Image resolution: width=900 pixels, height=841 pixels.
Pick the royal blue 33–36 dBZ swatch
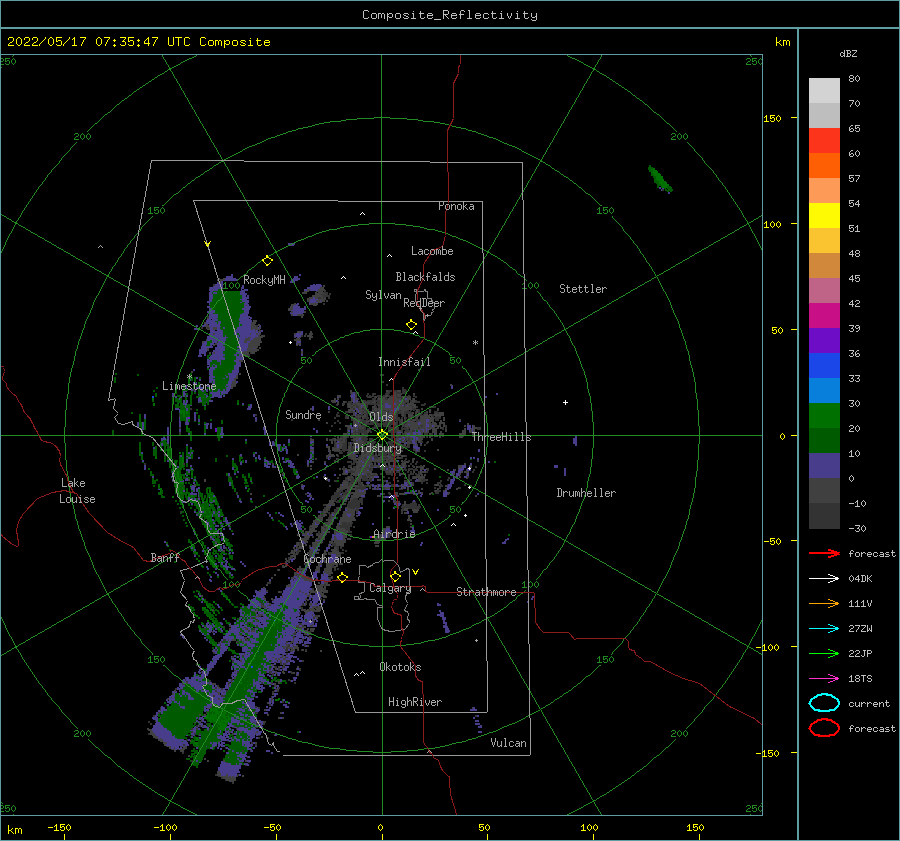coord(824,366)
